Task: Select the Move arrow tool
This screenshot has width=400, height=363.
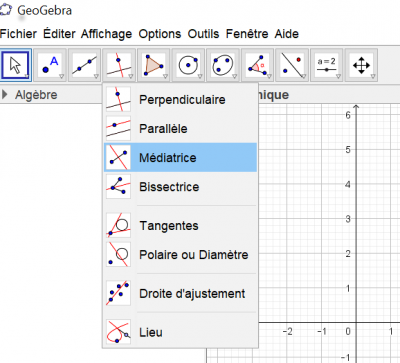Action: 16,65
